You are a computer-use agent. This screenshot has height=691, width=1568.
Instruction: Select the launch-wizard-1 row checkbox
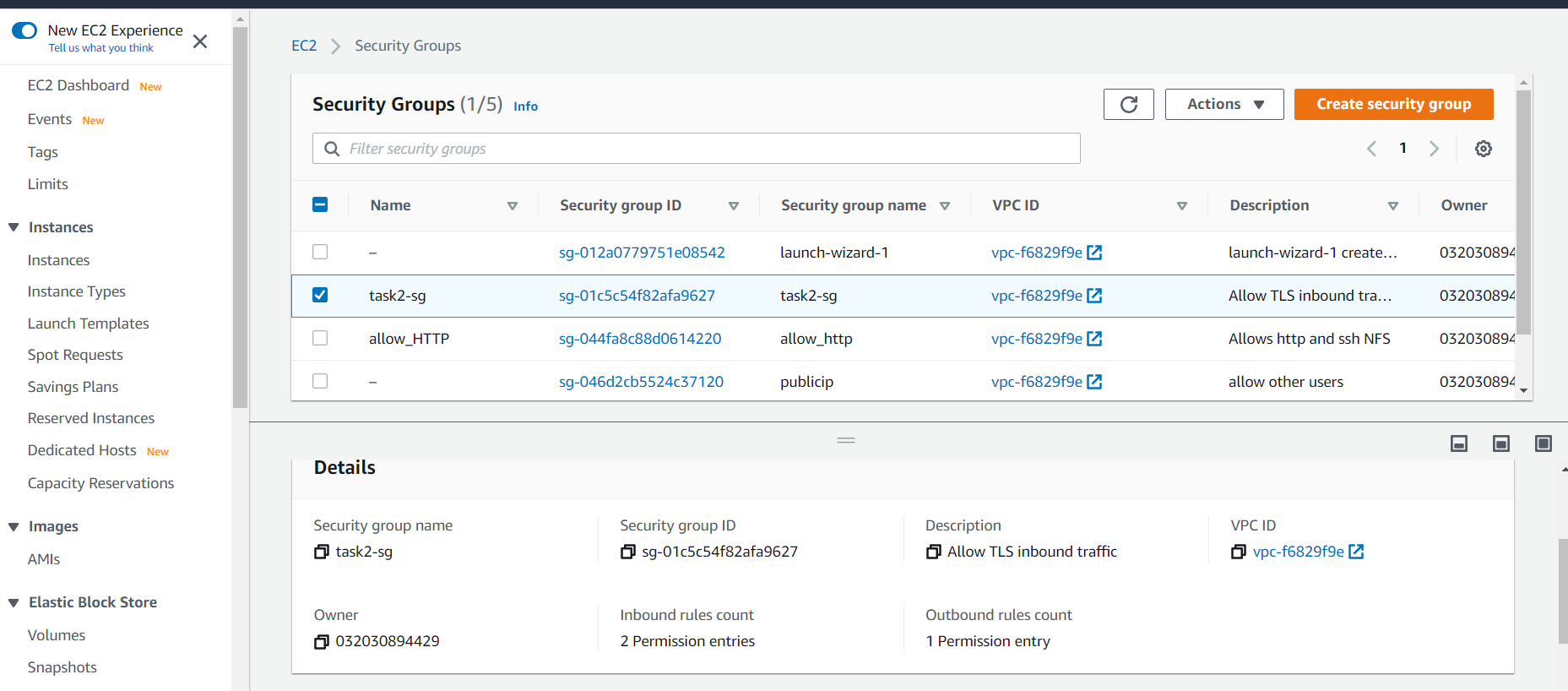(320, 252)
